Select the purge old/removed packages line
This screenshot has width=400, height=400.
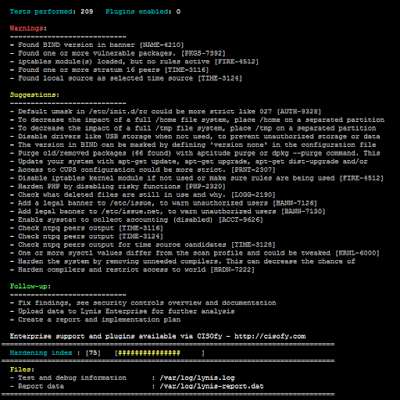[x=195, y=153]
